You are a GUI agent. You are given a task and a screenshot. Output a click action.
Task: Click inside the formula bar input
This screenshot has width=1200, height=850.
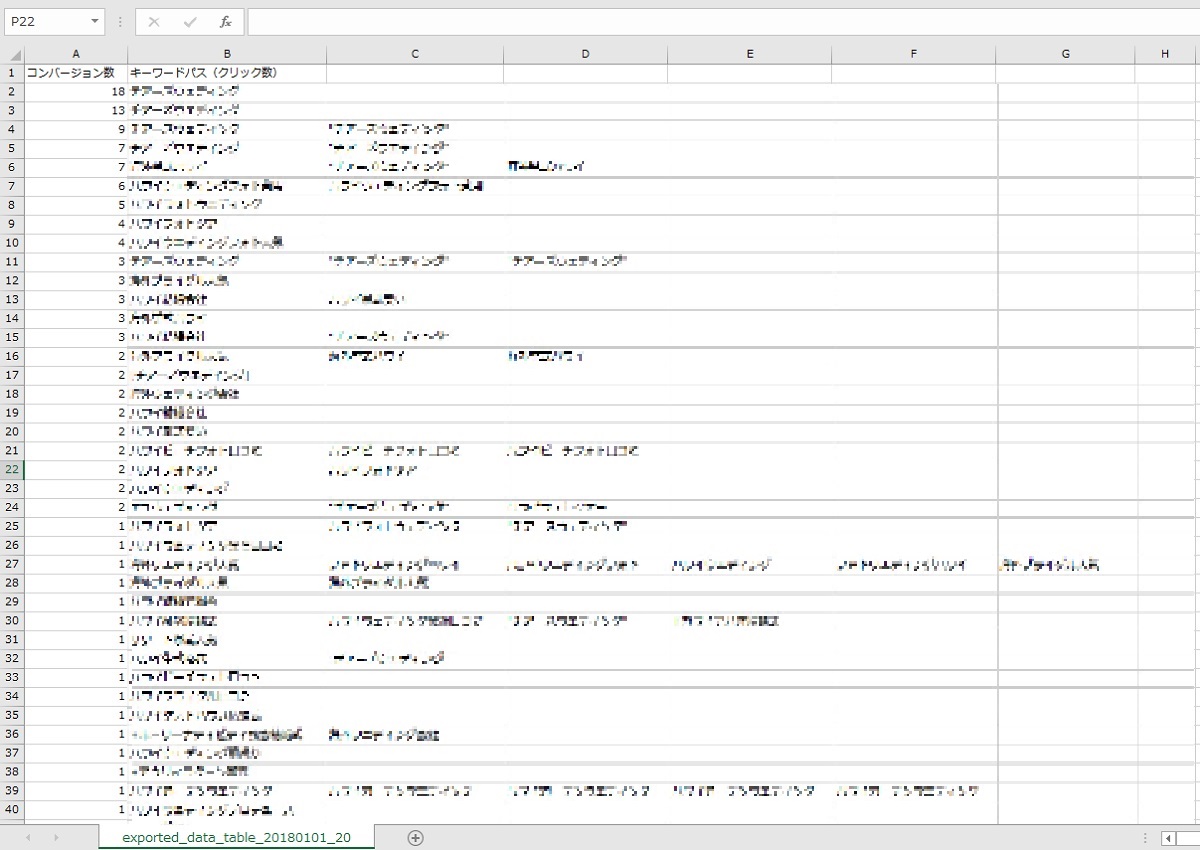[x=722, y=21]
